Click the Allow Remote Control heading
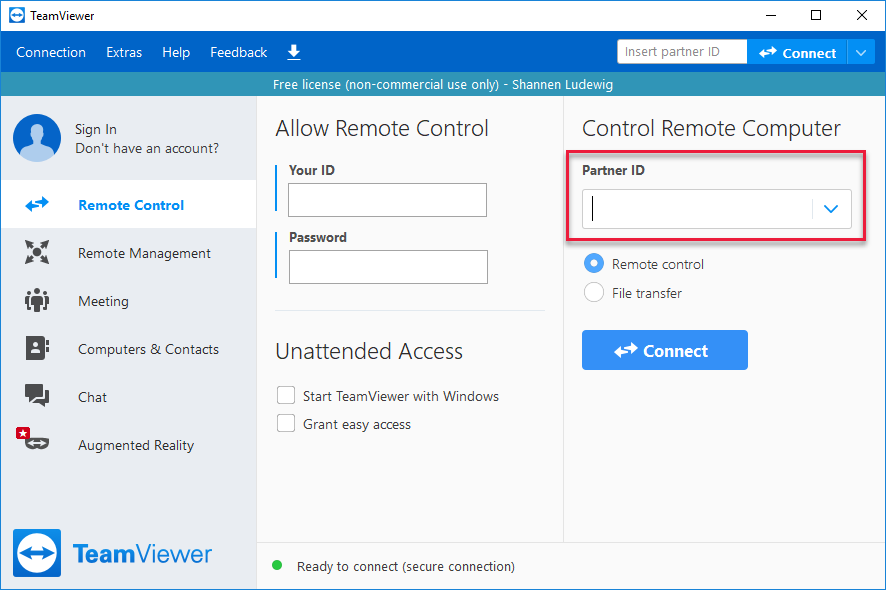The height and width of the screenshot is (590, 886). click(x=382, y=128)
